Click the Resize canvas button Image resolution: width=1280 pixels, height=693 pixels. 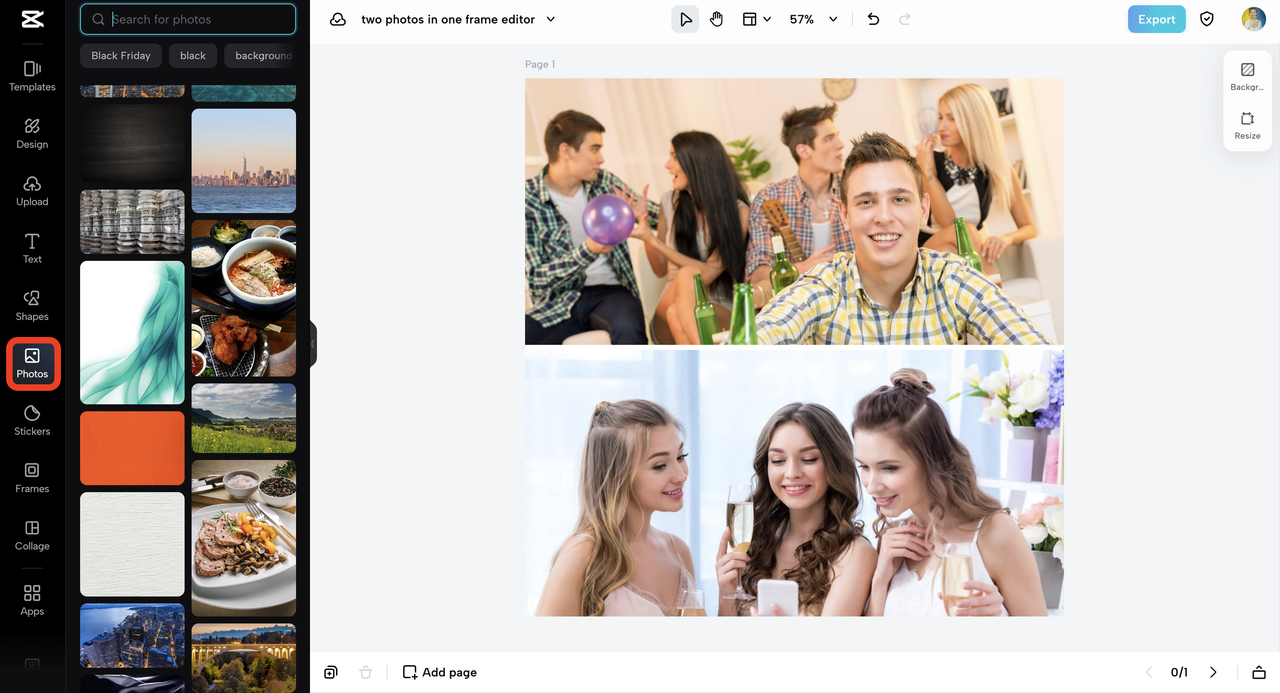(1247, 125)
